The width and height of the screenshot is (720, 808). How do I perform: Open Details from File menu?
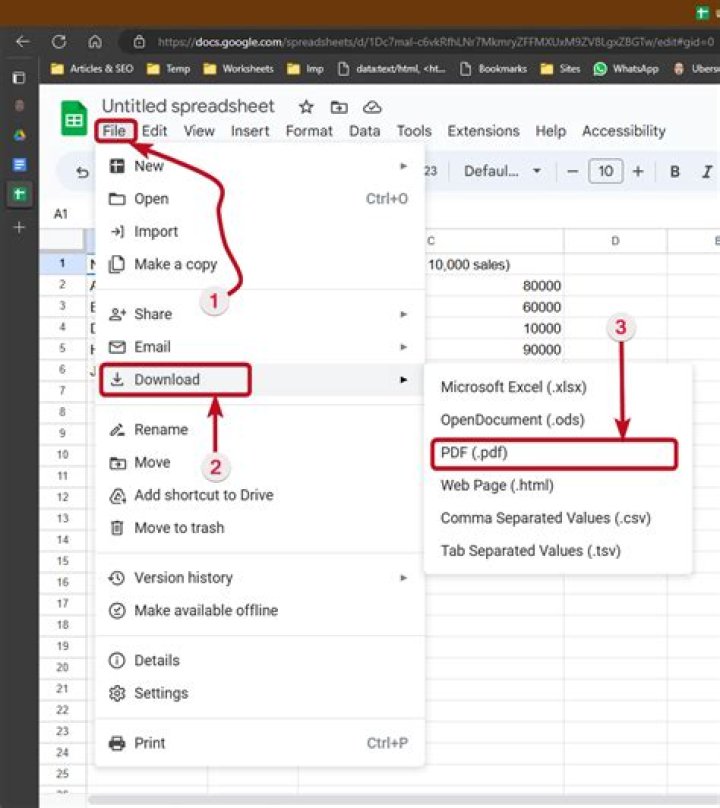point(260,660)
